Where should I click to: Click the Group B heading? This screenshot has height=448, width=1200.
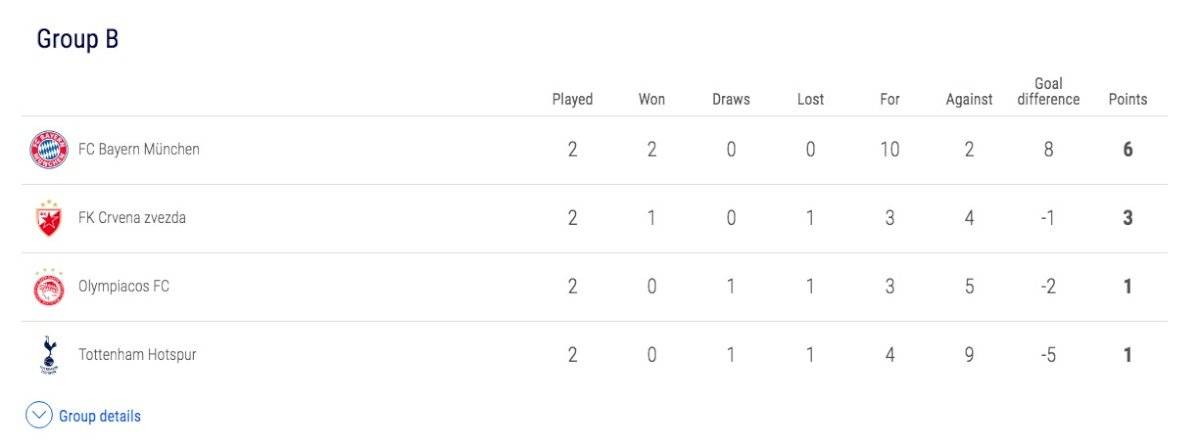tap(78, 39)
